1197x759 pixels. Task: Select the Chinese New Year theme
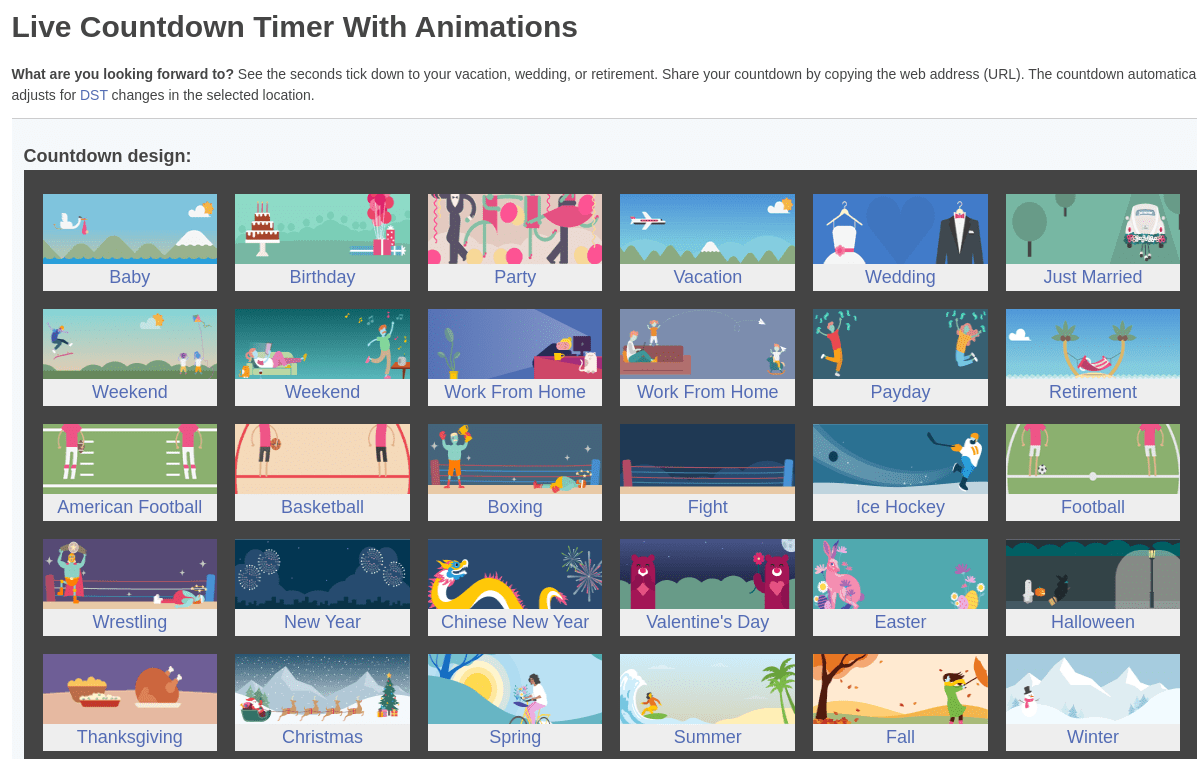[514, 587]
